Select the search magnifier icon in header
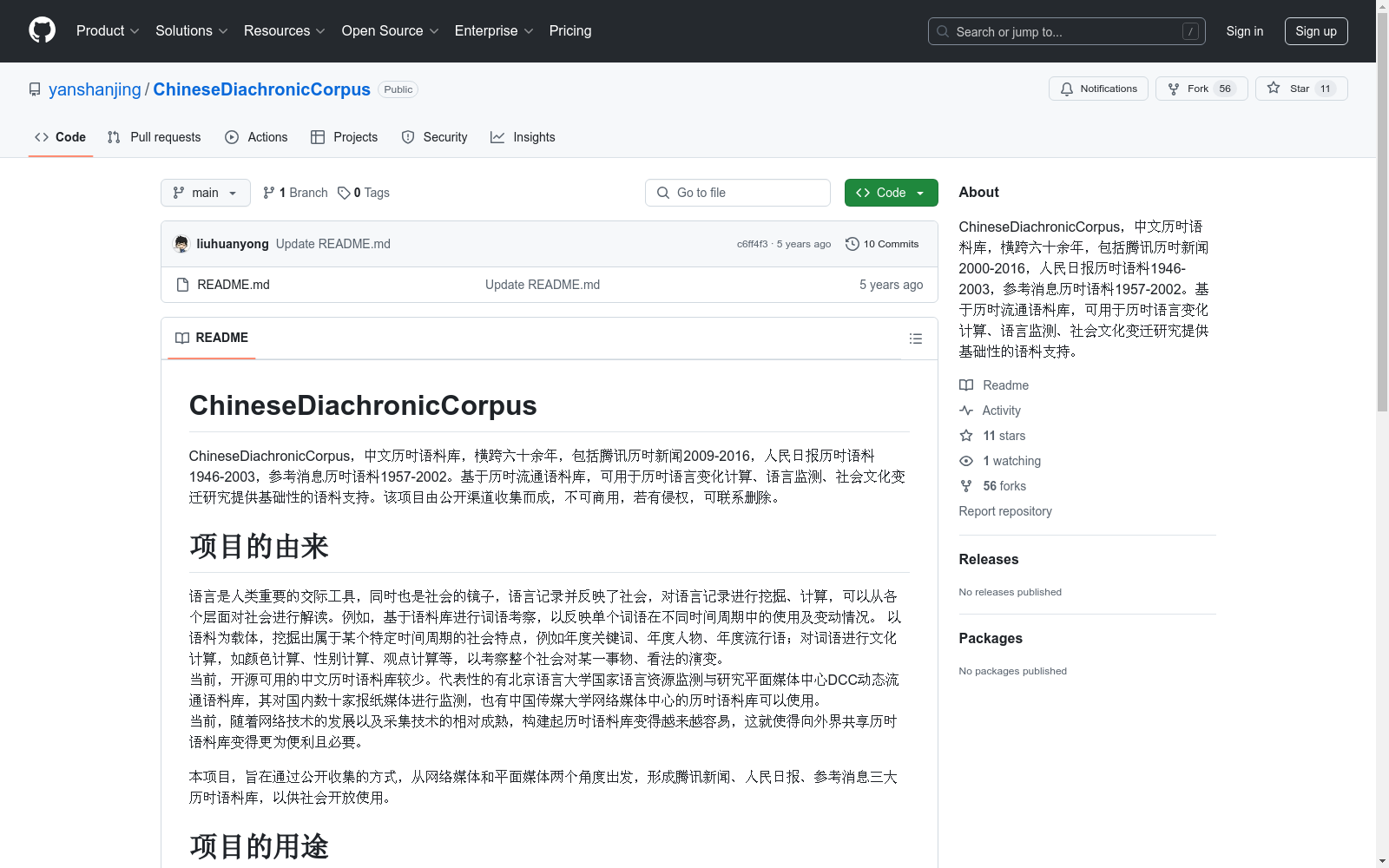Screen dimensions: 1389x868 point(943,31)
